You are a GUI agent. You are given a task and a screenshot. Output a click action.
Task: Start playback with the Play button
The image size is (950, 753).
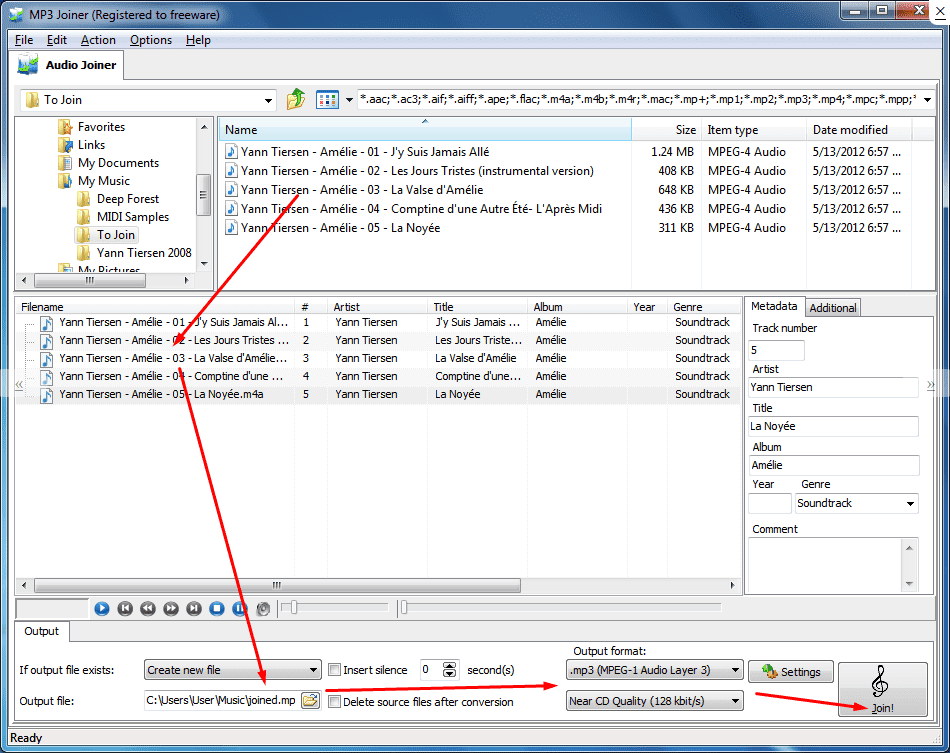point(102,608)
